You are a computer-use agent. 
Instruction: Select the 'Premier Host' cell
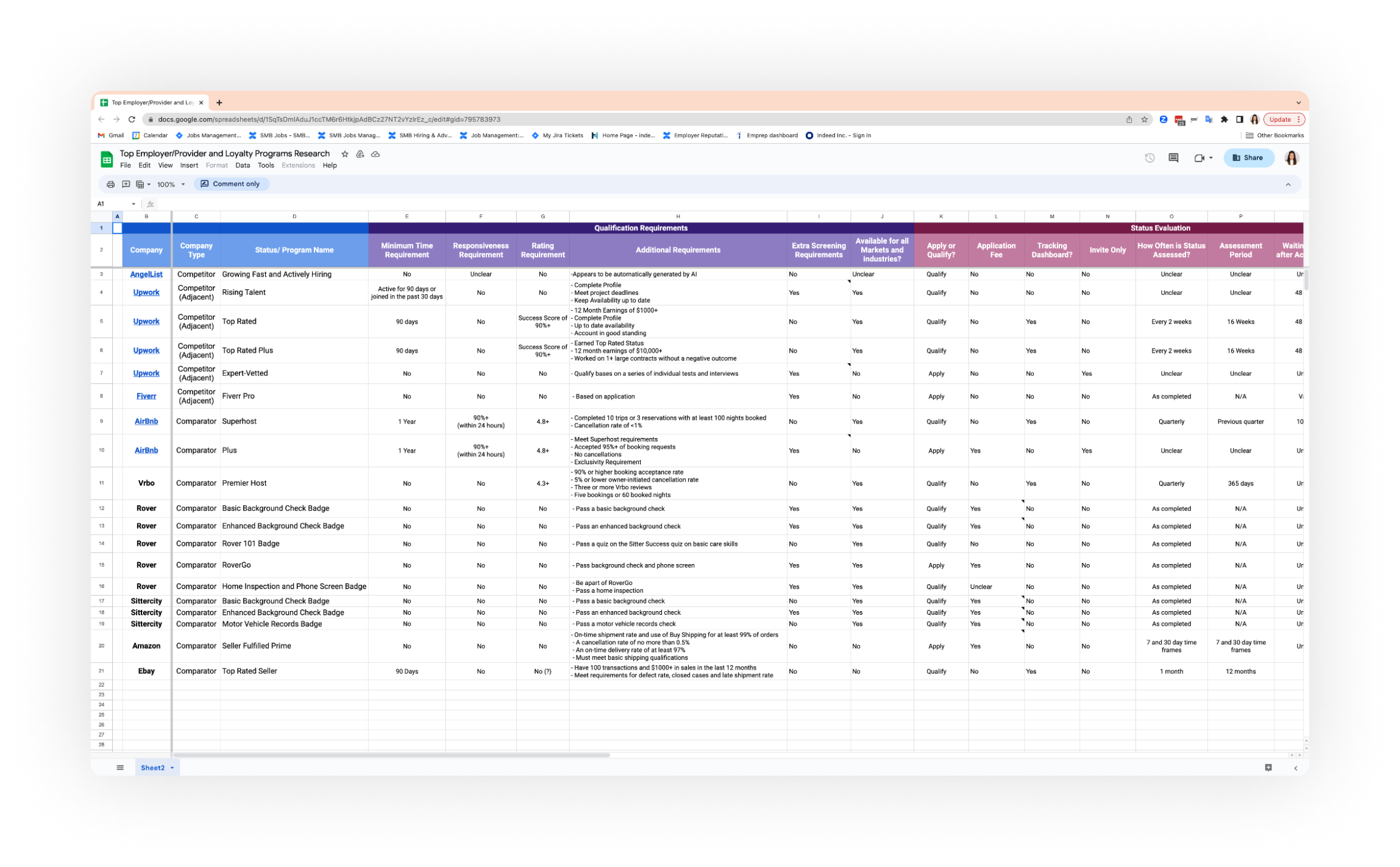(x=294, y=484)
